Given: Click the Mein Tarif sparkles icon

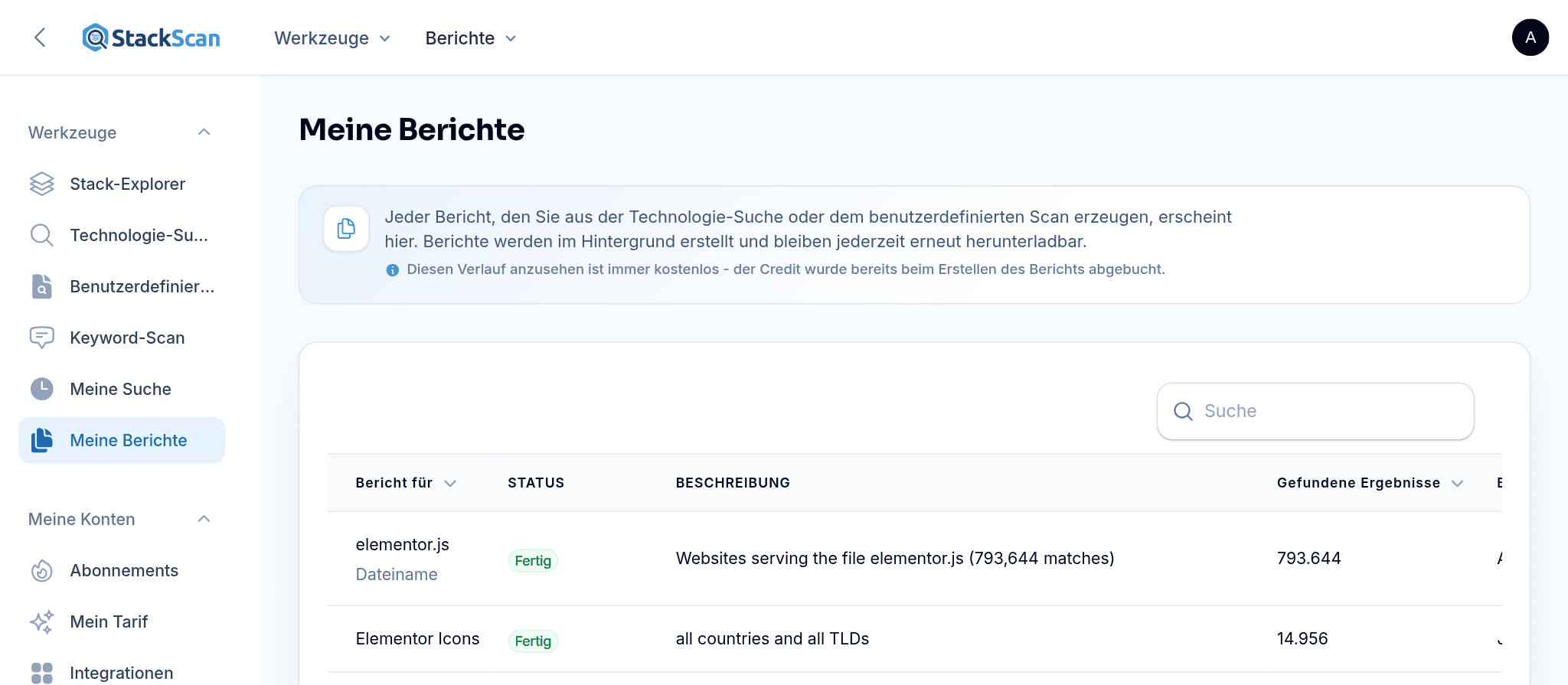Looking at the screenshot, I should pyautogui.click(x=42, y=621).
